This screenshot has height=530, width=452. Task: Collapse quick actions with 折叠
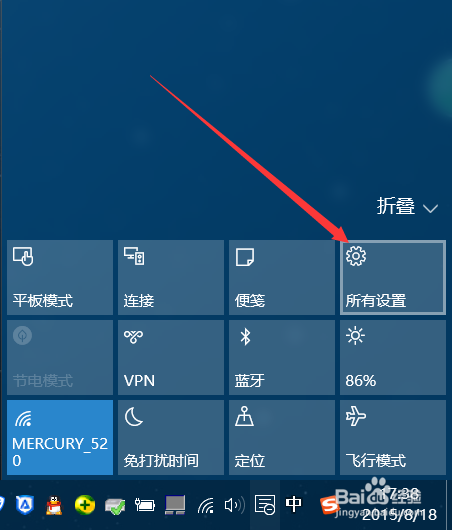coord(396,206)
